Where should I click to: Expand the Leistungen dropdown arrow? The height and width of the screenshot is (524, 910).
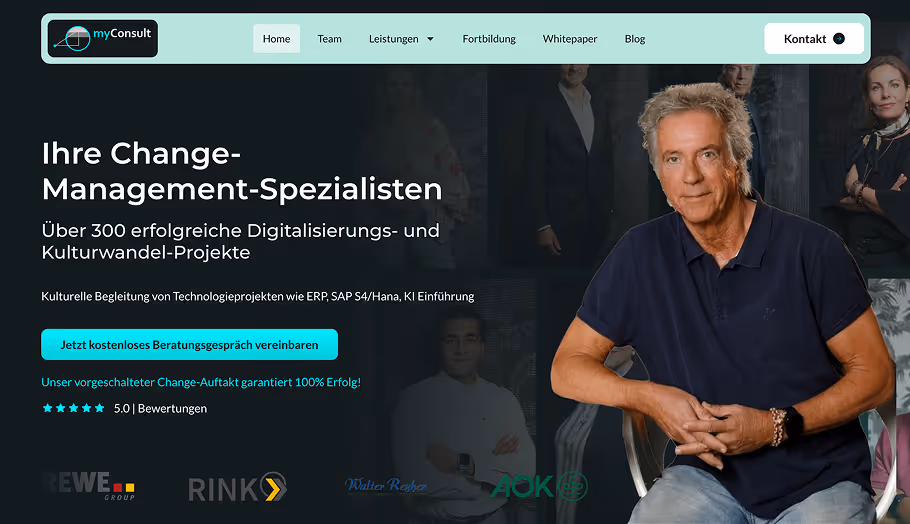pyautogui.click(x=430, y=39)
